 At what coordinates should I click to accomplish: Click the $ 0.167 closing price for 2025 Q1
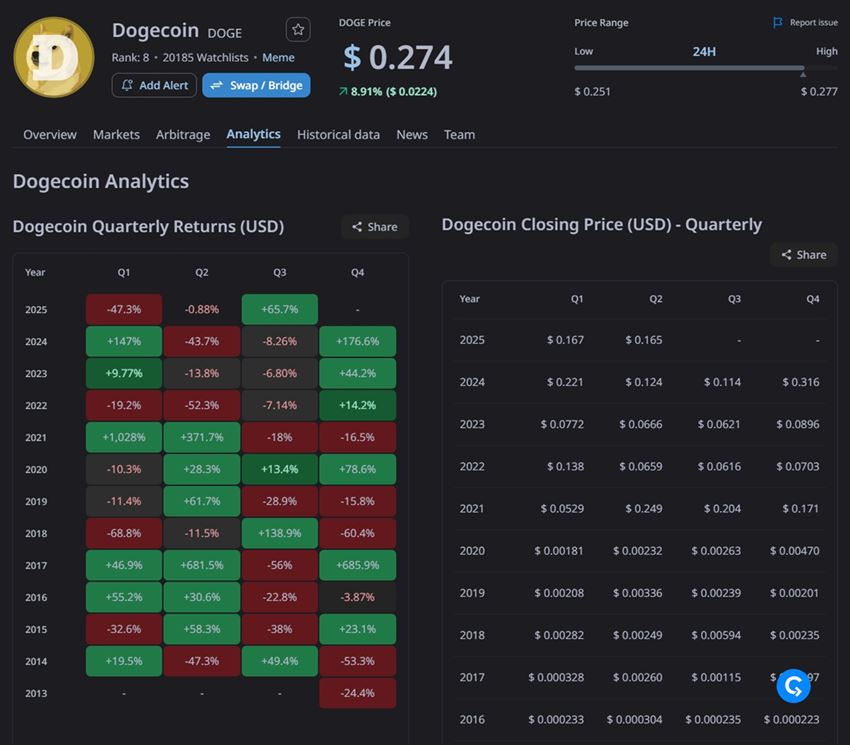tap(565, 340)
